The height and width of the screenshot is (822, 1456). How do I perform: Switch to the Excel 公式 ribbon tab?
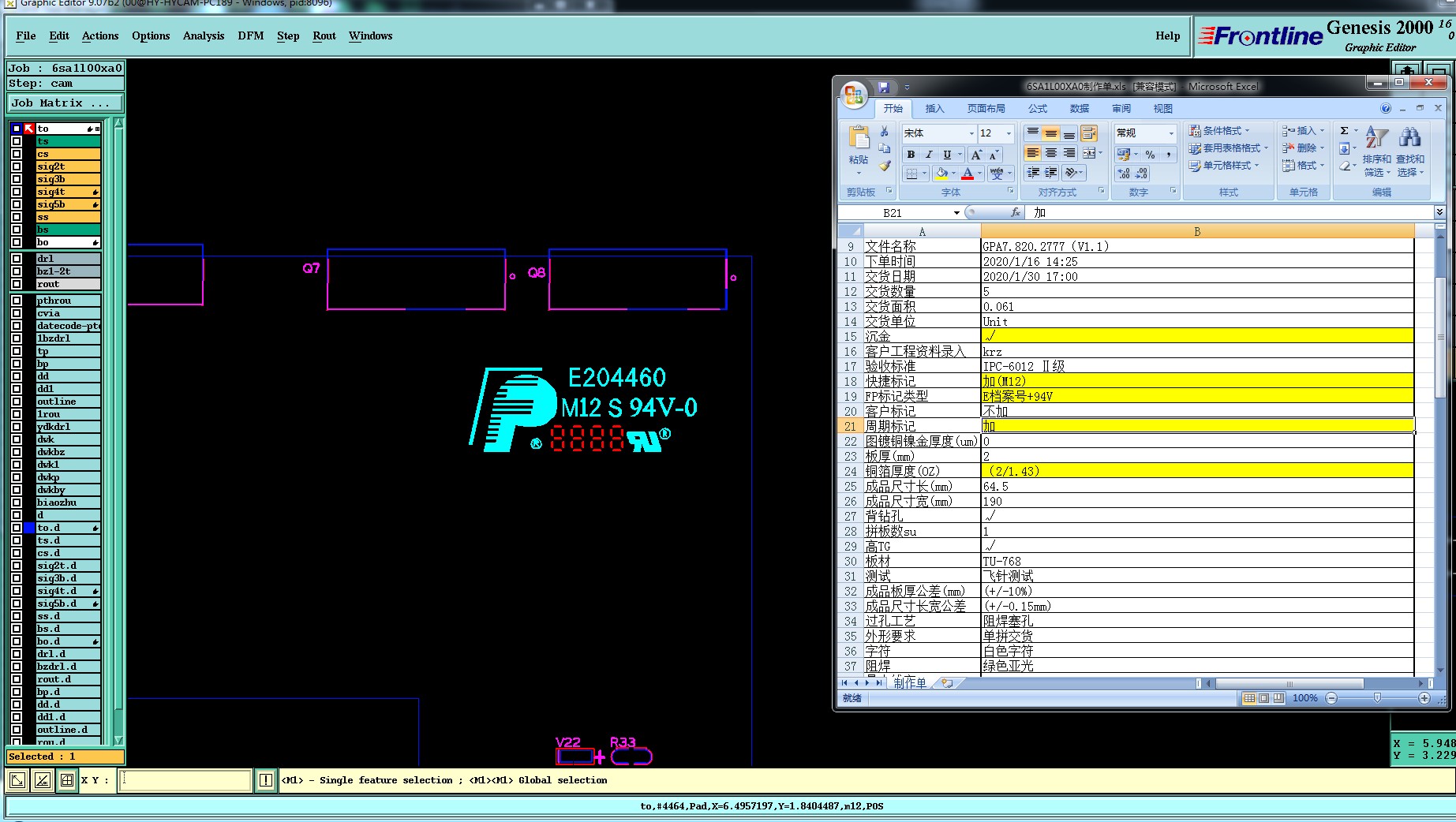[x=1038, y=108]
